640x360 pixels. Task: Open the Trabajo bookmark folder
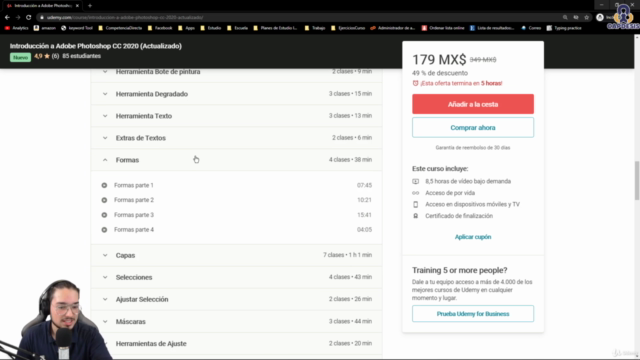tap(315, 28)
